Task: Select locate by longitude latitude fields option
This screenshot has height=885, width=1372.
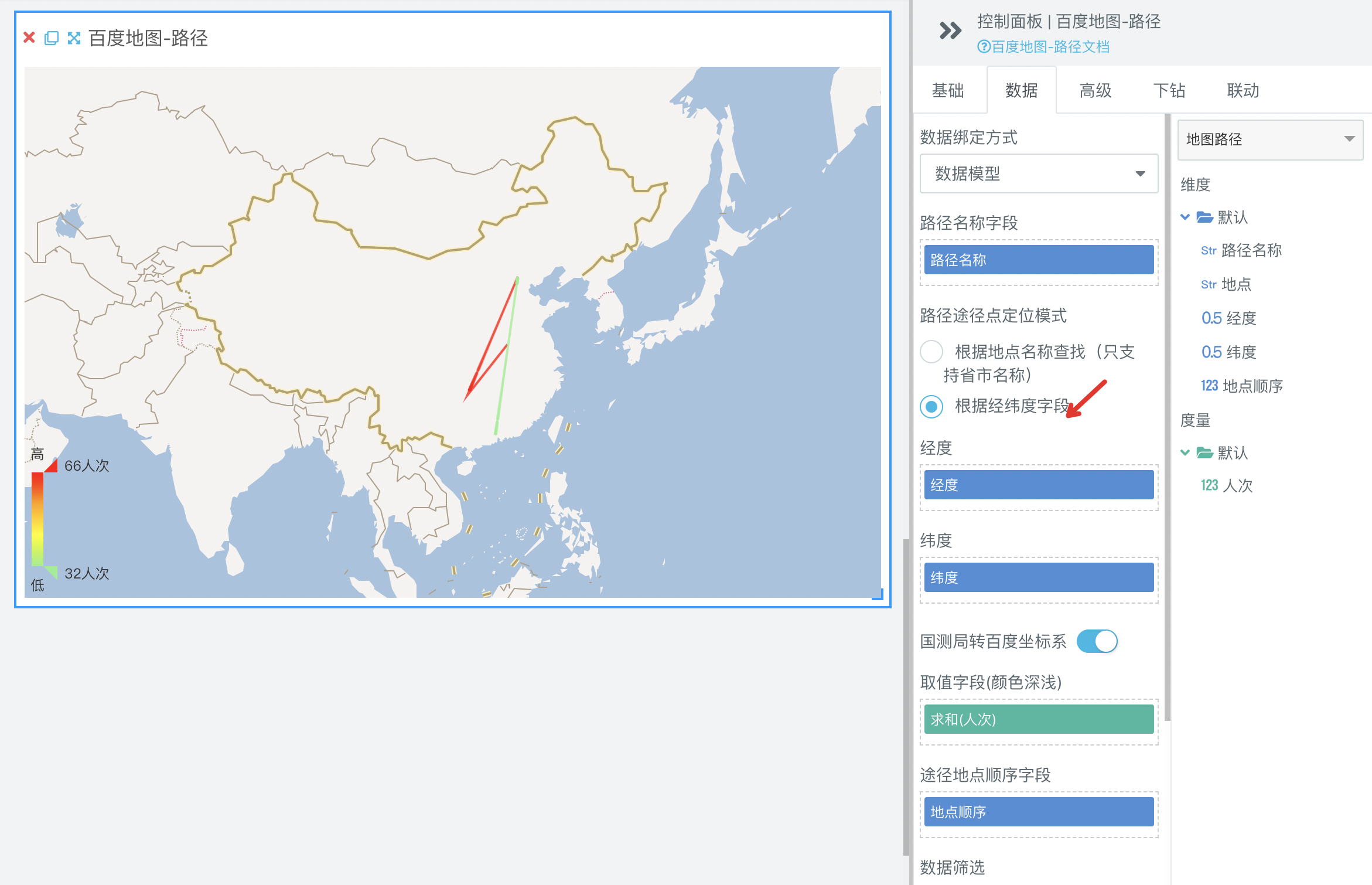Action: click(x=931, y=406)
